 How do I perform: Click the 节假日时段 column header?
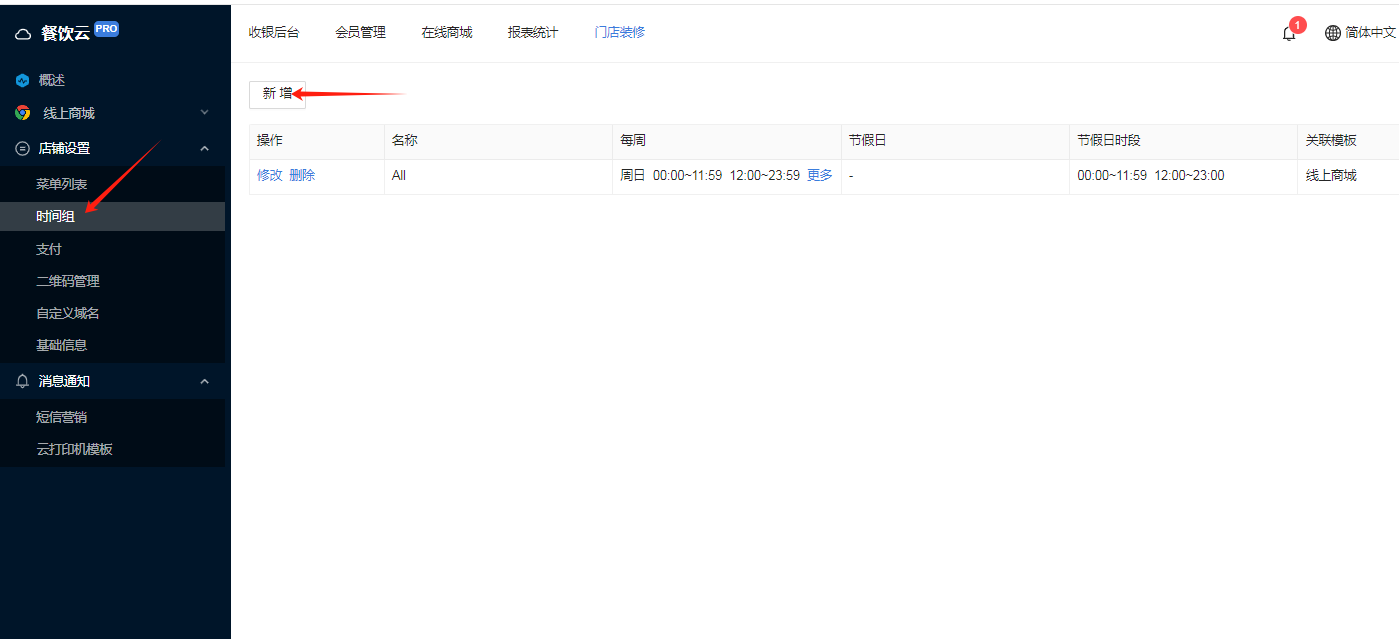[1183, 141]
